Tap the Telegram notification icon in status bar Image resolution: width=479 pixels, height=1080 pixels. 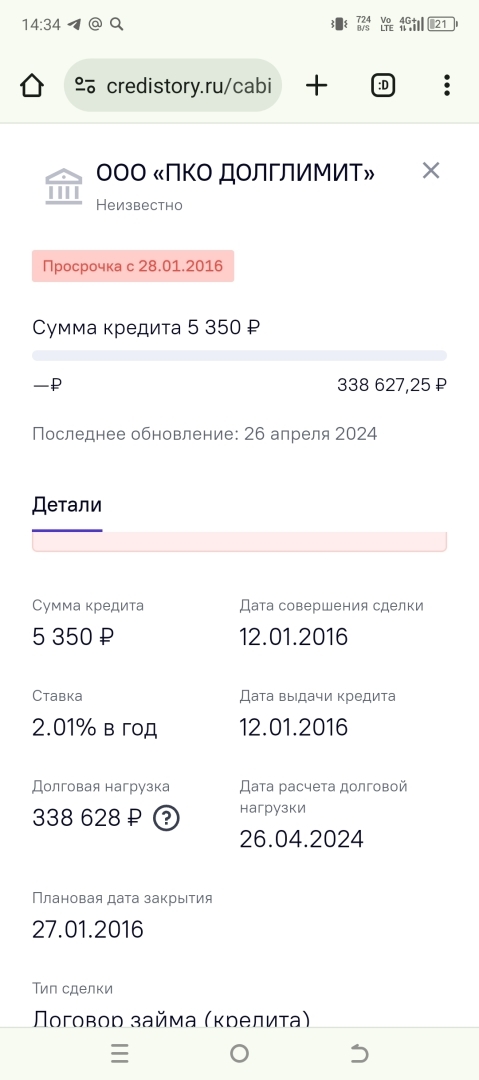pyautogui.click(x=74, y=24)
